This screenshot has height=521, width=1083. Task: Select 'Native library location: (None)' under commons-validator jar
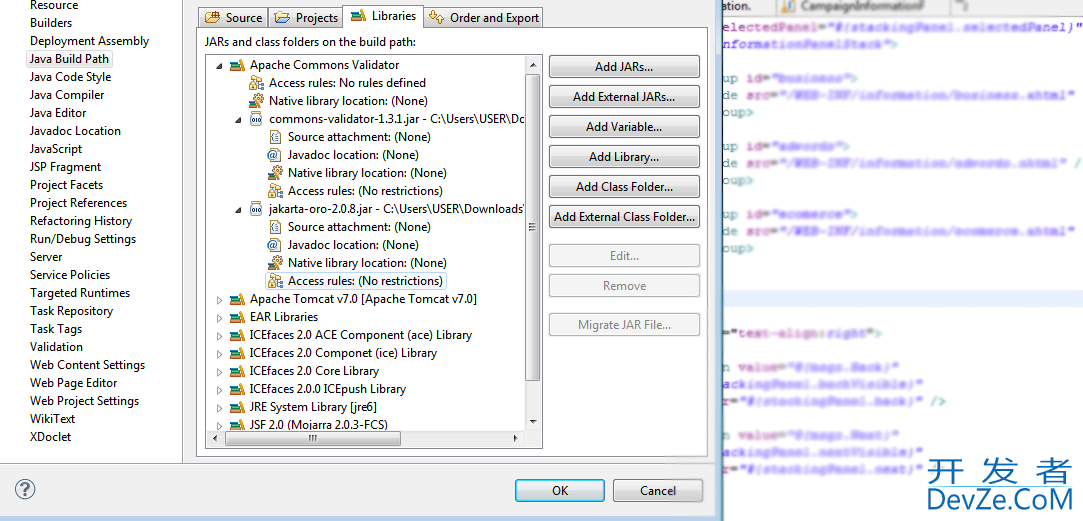click(367, 173)
